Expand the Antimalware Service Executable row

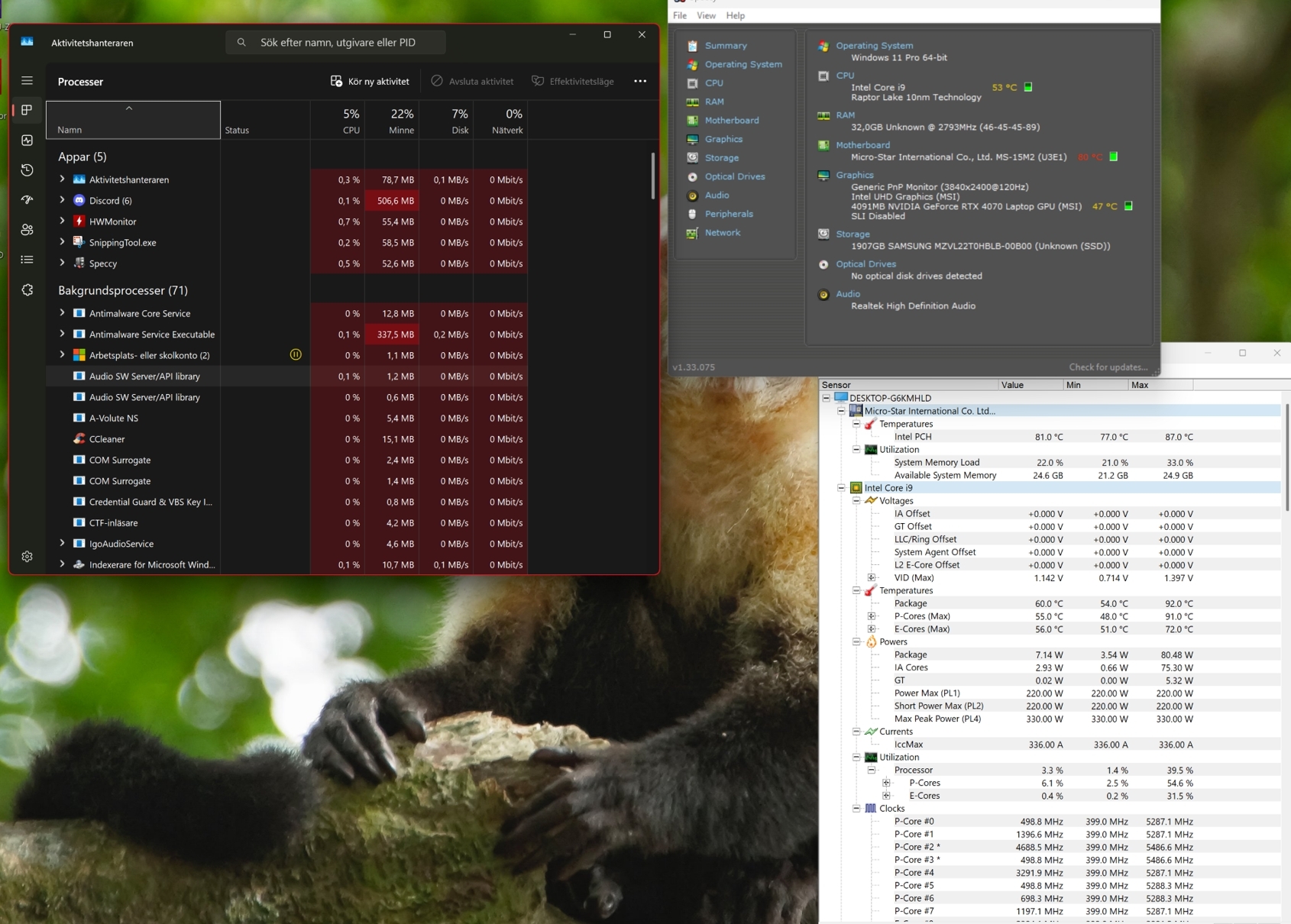coord(62,334)
